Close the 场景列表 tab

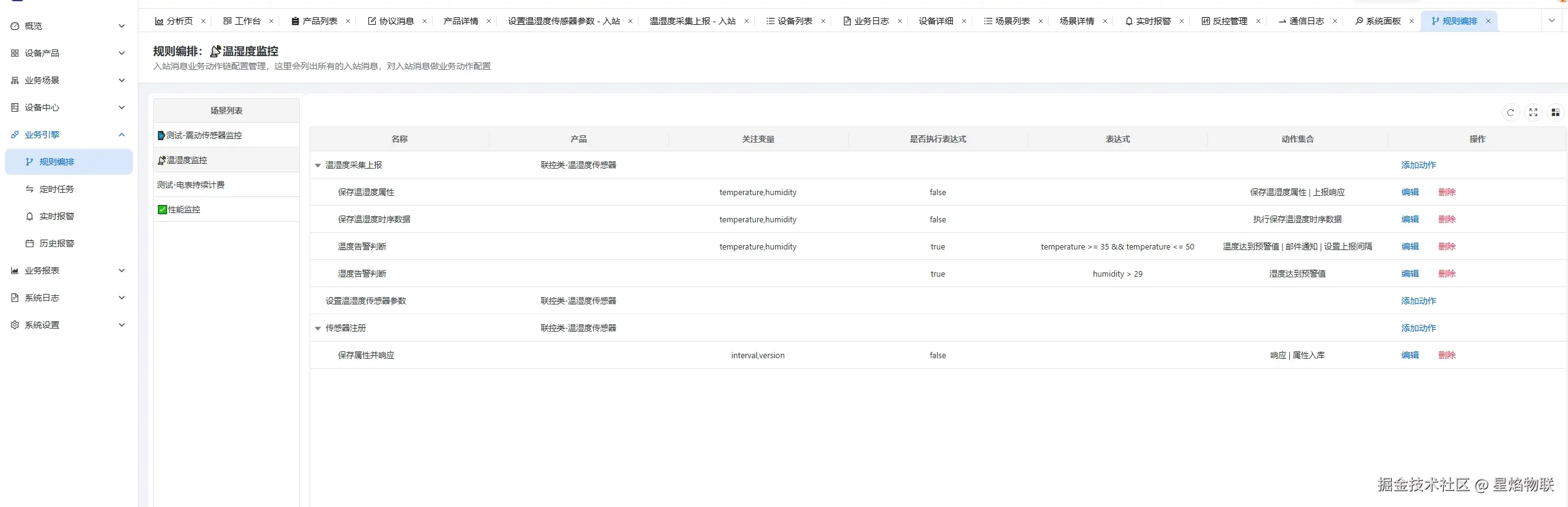(x=1041, y=21)
